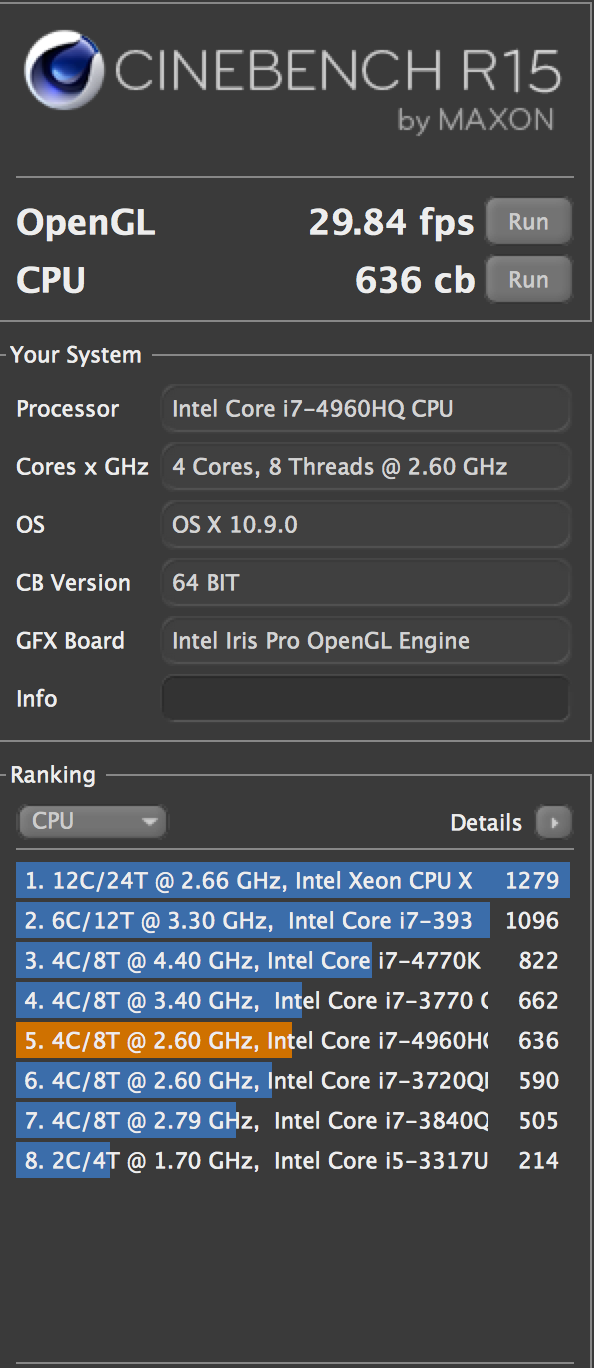Screen dimensions: 594x1368
Task: Select the highlighted orange i7-4960HQ entry
Action: pyautogui.click(x=293, y=1041)
